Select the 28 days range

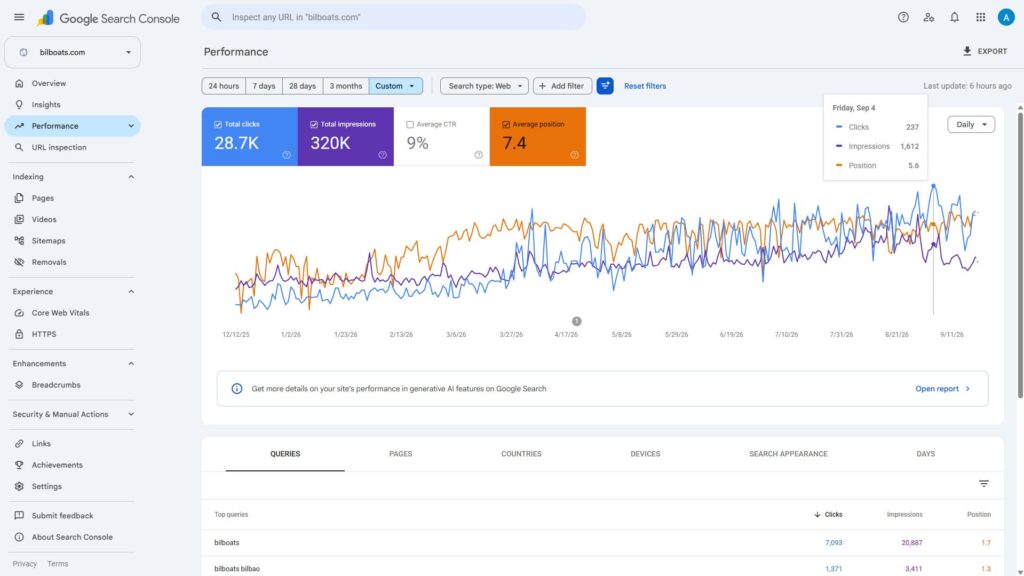(x=302, y=86)
